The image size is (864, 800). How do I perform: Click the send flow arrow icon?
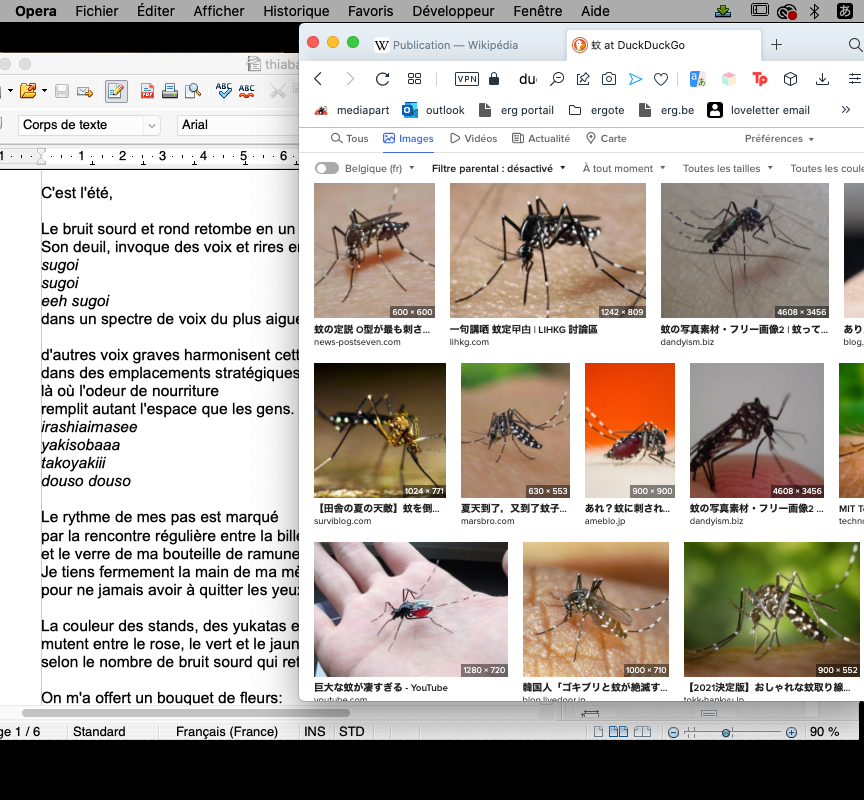pyautogui.click(x=635, y=79)
